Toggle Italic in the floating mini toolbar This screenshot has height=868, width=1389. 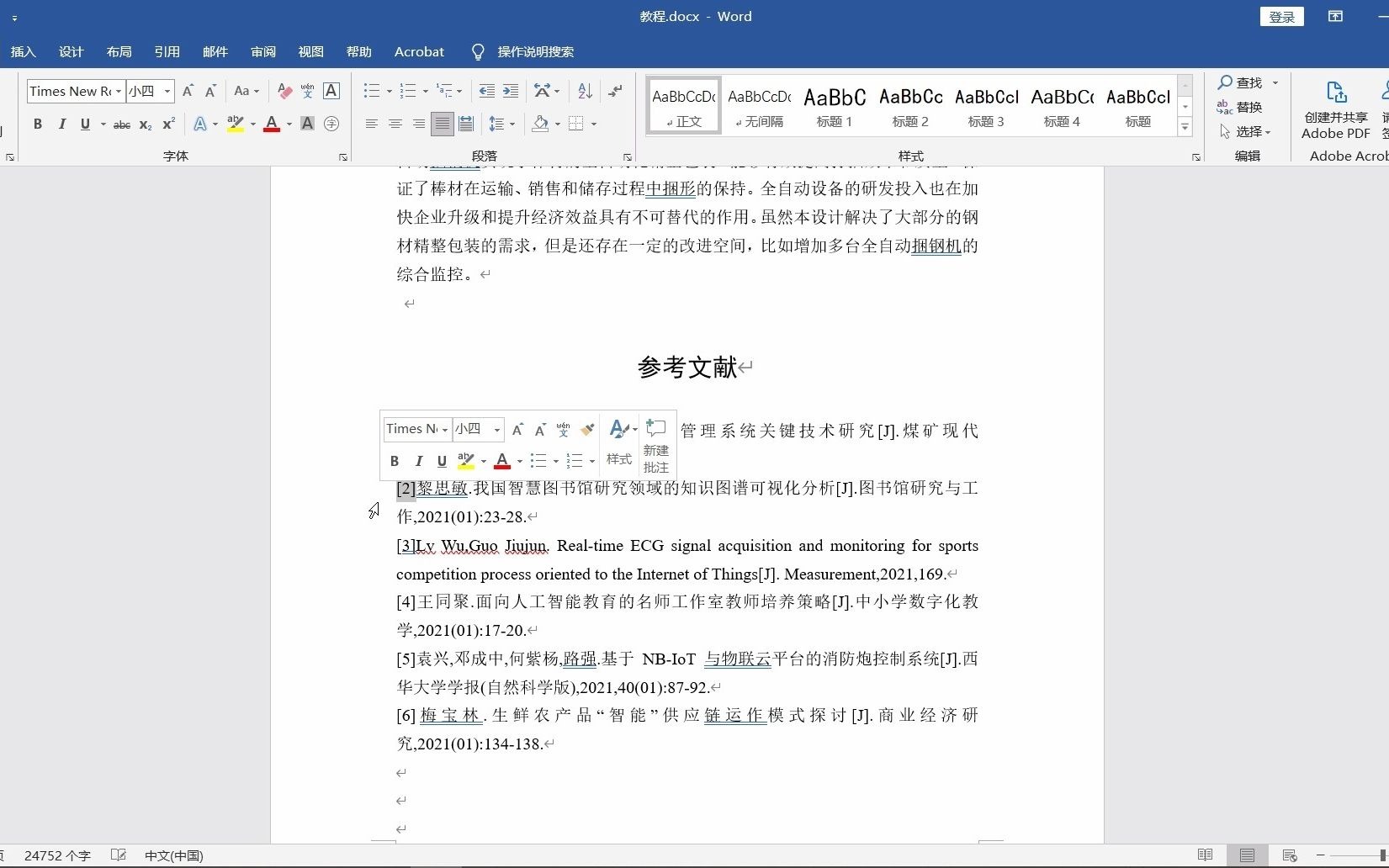pos(418,461)
